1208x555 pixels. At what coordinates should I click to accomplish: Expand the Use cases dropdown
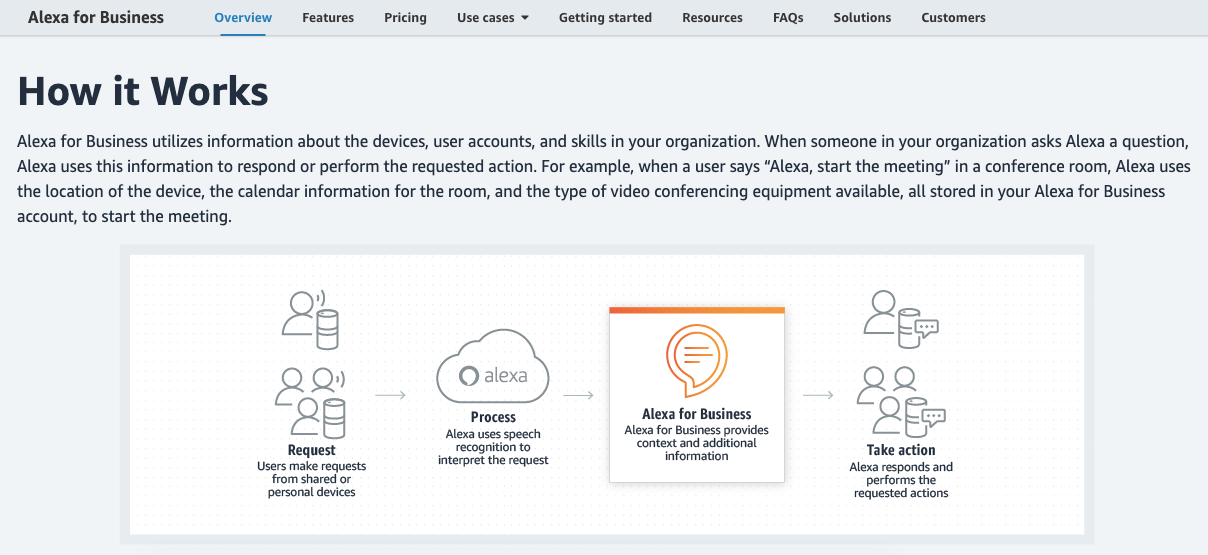click(493, 17)
